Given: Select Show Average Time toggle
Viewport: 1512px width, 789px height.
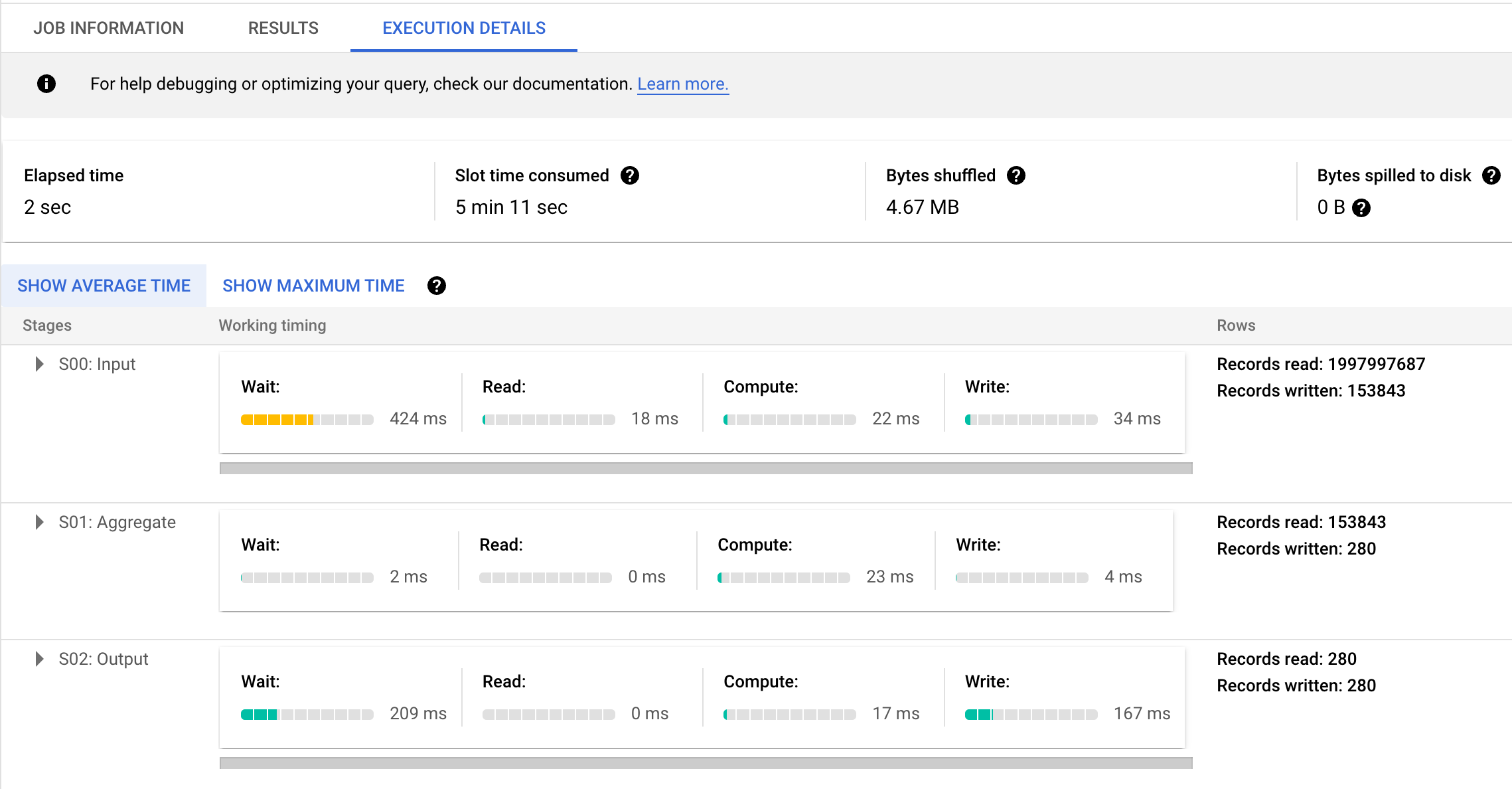Looking at the screenshot, I should pyautogui.click(x=104, y=286).
